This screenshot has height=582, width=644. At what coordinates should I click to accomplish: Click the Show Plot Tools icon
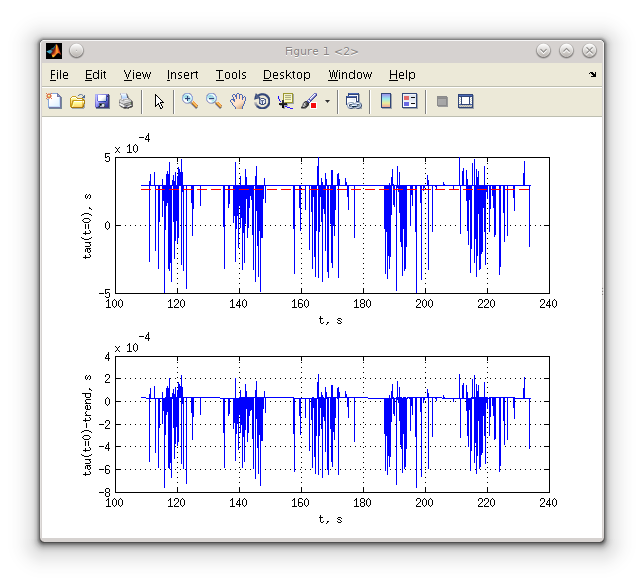tap(465, 101)
